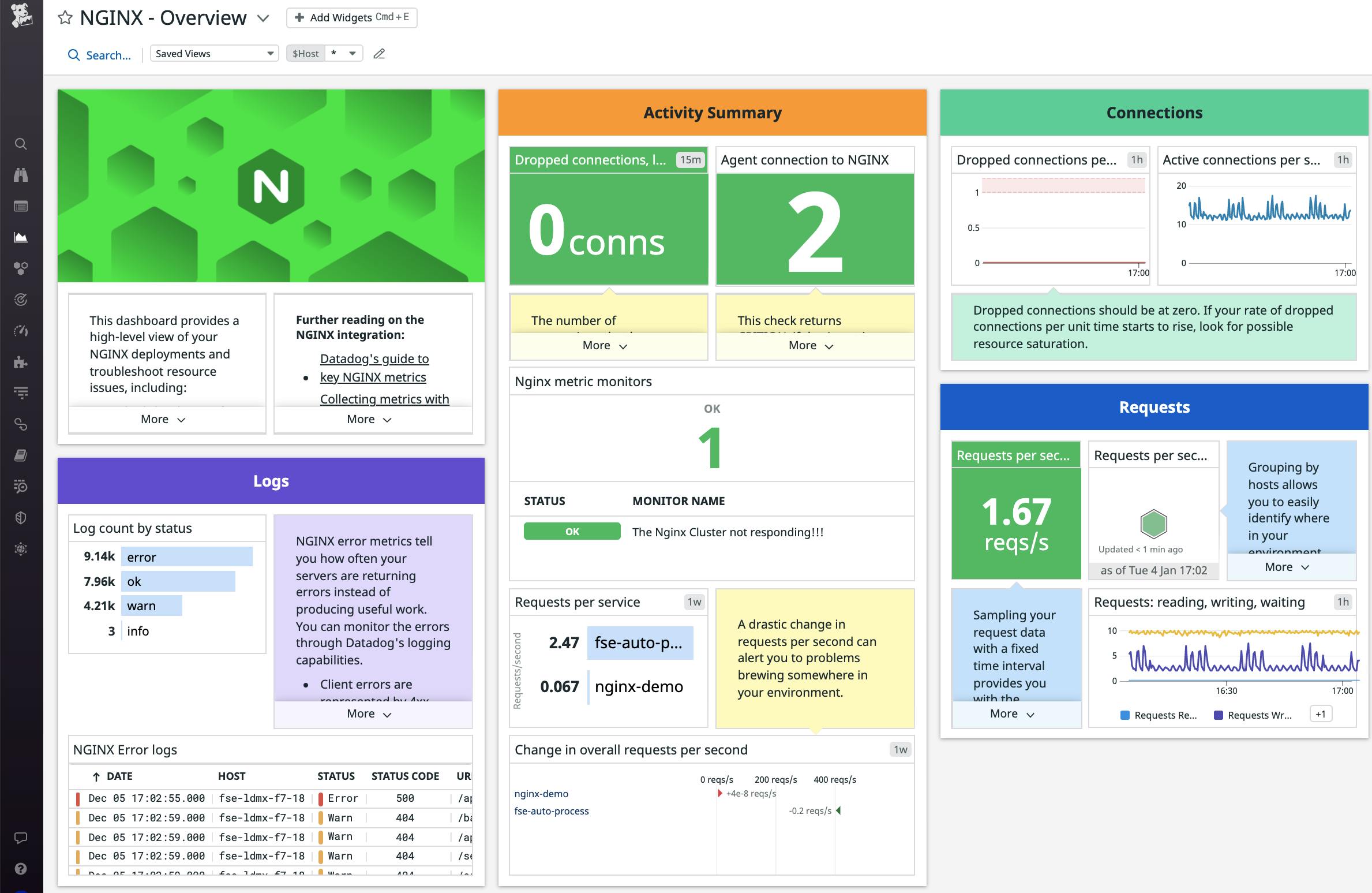The image size is (1372, 893).
Task: Toggle the favorite star next to dashboard title
Action: click(65, 17)
